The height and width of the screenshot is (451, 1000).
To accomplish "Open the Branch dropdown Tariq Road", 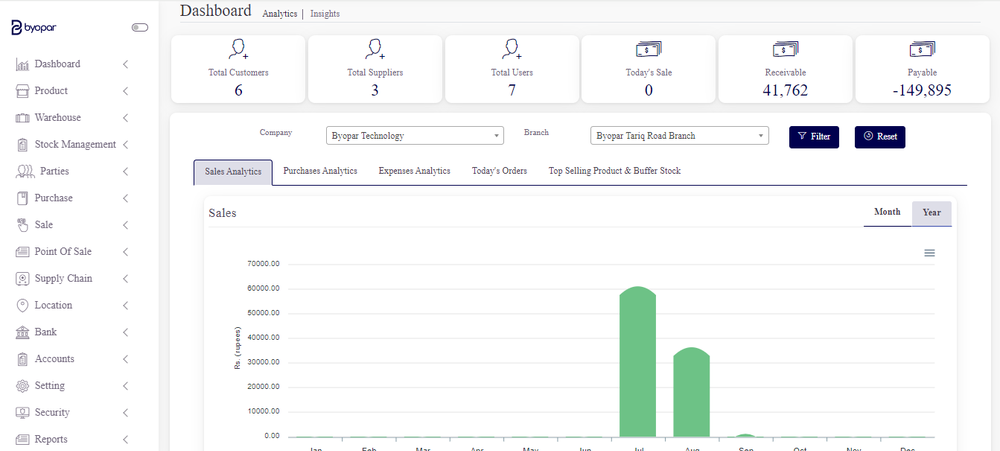I will (x=680, y=136).
